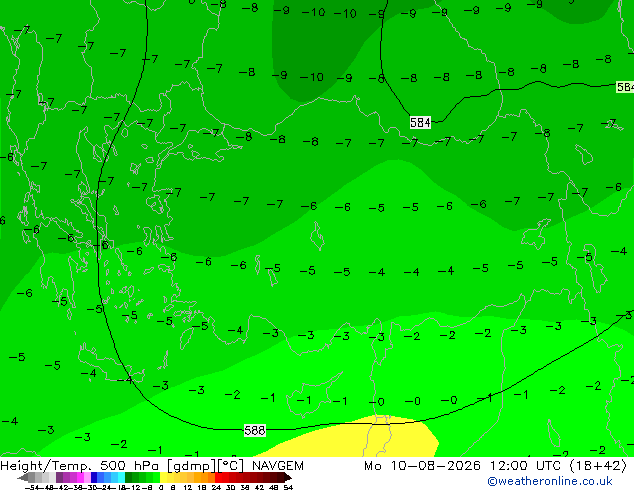634x490 pixels.
Task: Select the 'Height/Temp.' title text
Action: pyautogui.click(x=46, y=466)
